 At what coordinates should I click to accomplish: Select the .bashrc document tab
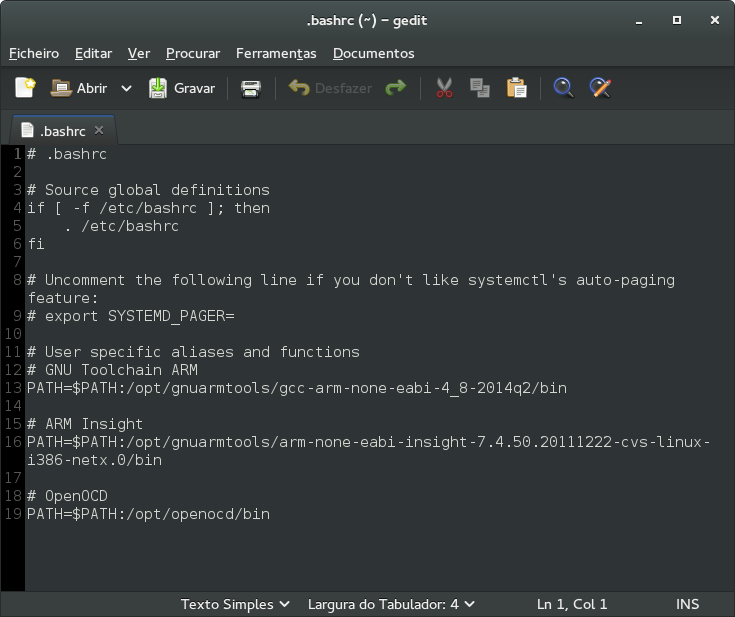coord(63,131)
